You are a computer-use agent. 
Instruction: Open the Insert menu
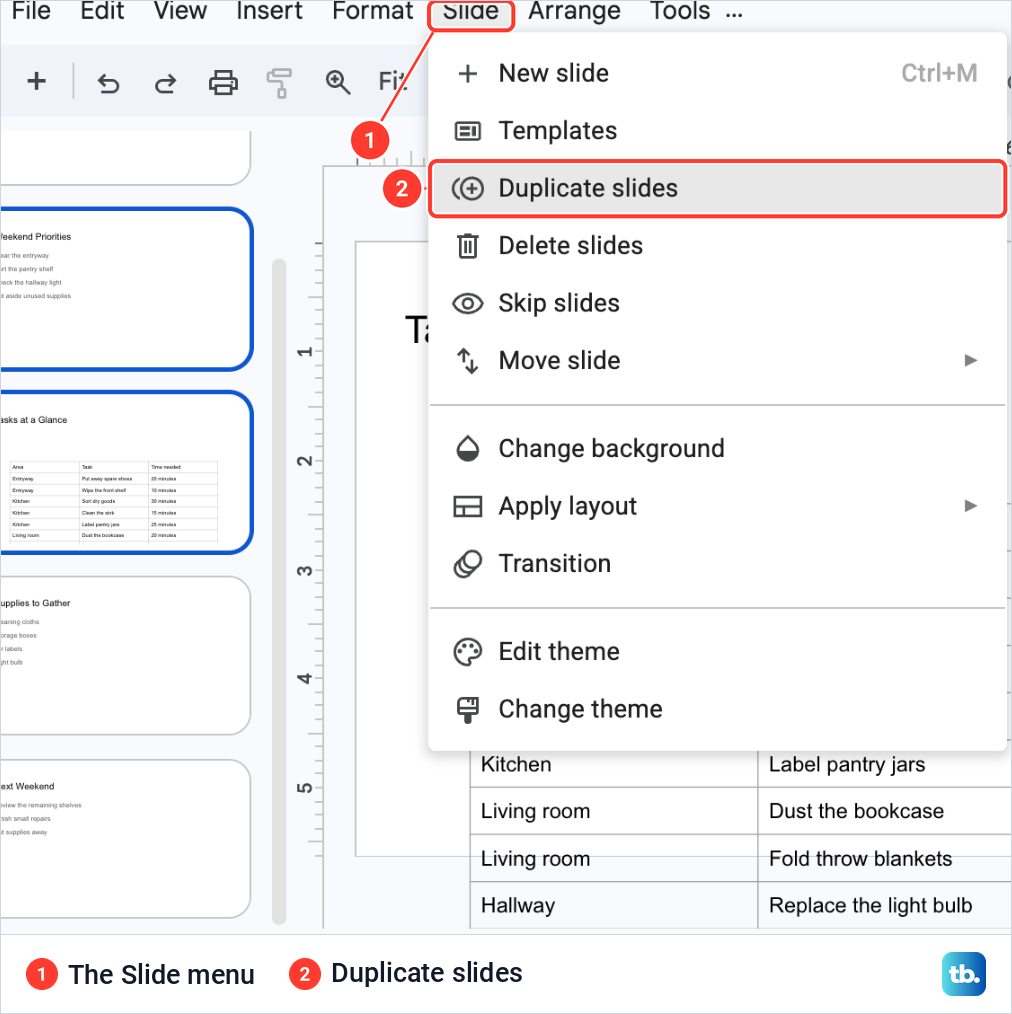(x=269, y=11)
